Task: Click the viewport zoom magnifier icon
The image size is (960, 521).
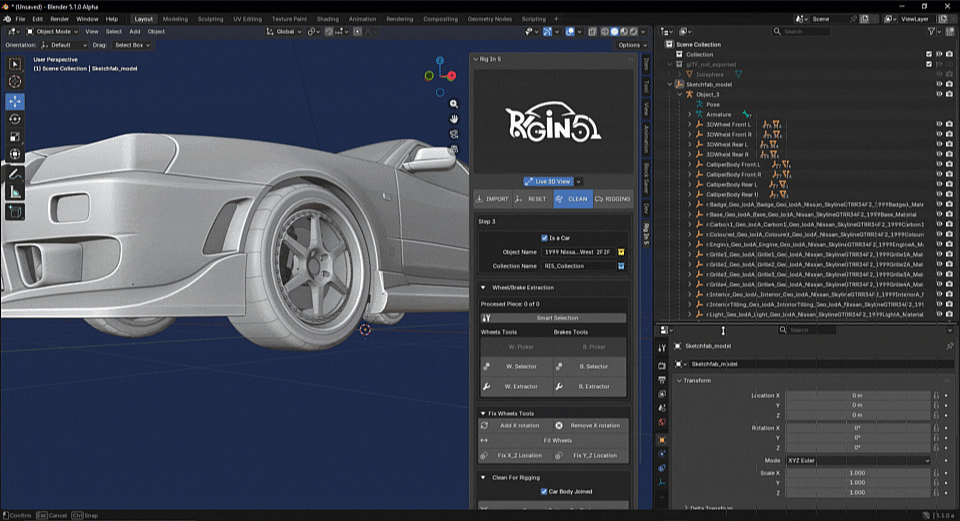Action: (454, 104)
